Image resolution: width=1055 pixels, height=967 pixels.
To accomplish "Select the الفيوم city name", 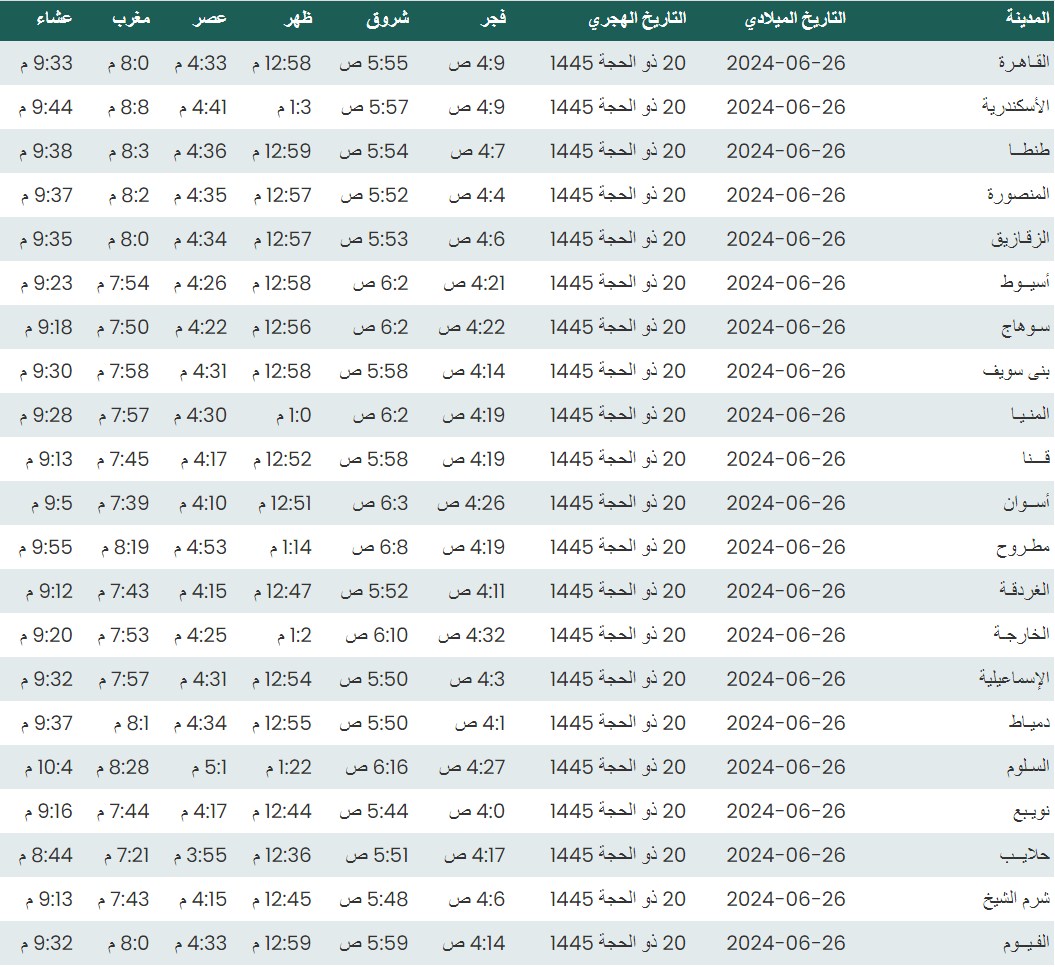I will click(1022, 943).
